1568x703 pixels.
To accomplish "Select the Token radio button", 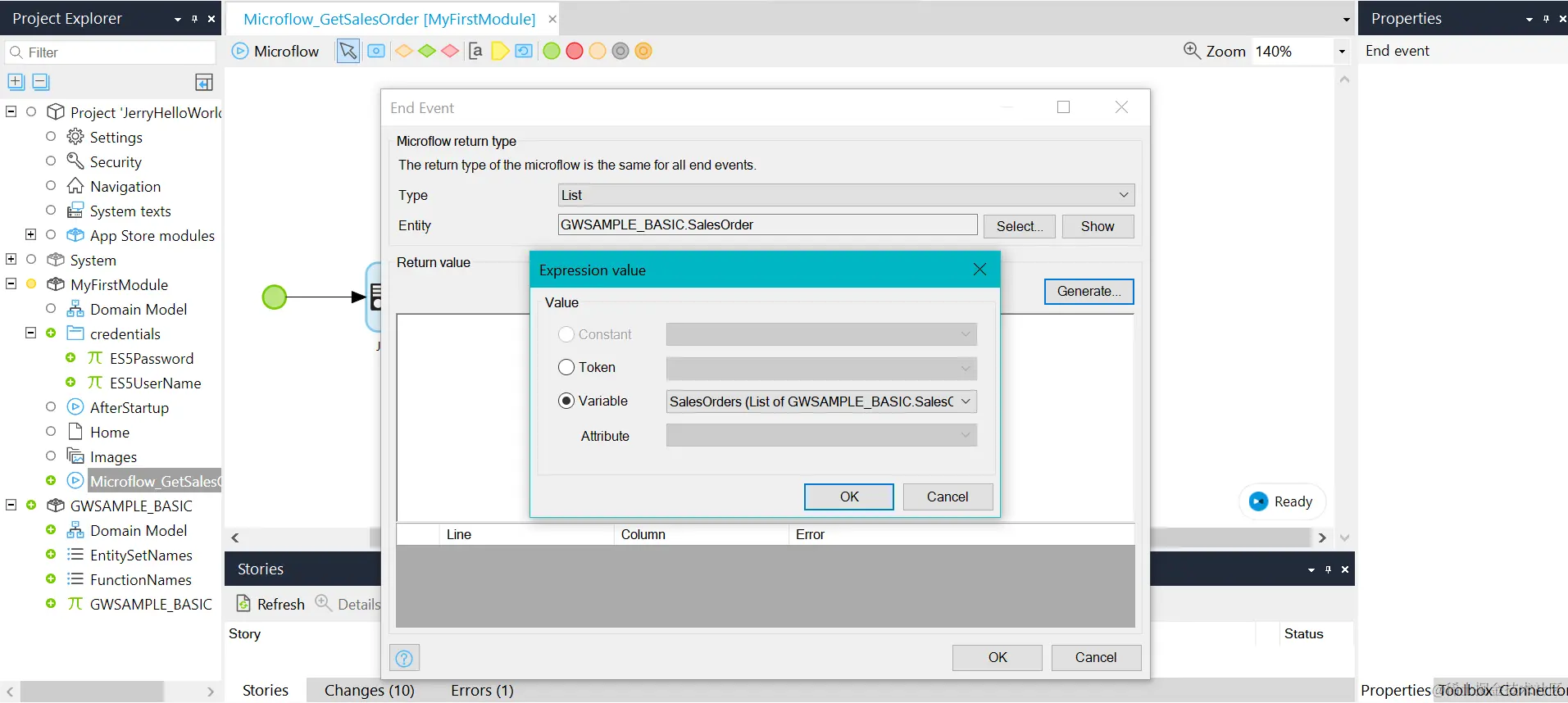I will [566, 367].
